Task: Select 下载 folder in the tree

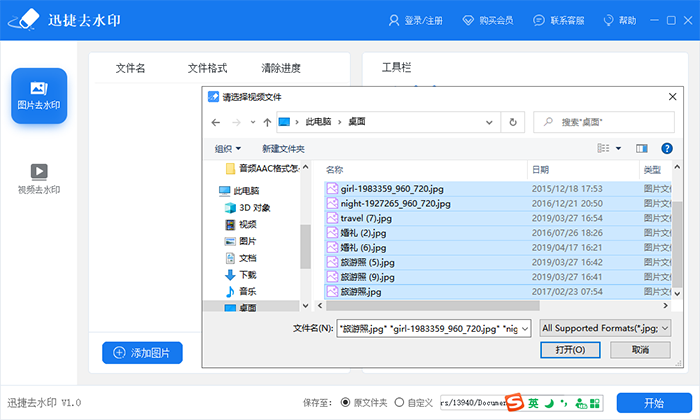Action: click(x=241, y=275)
